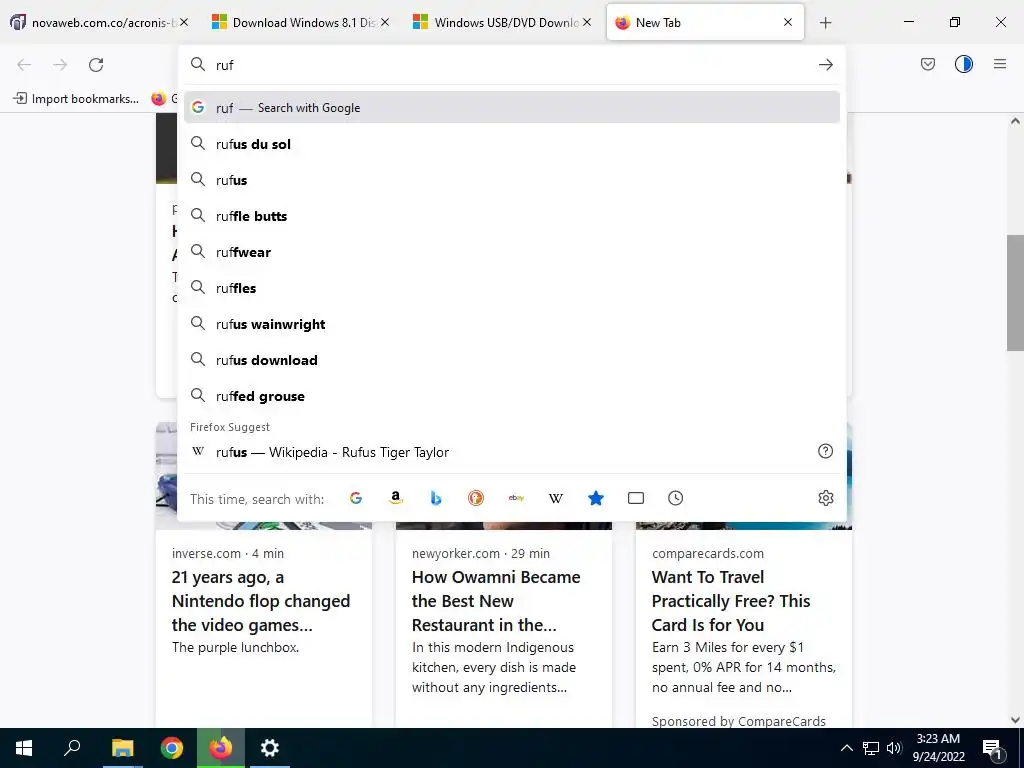Open the action center notifications
Screen dimensions: 1024x768
click(x=993, y=748)
